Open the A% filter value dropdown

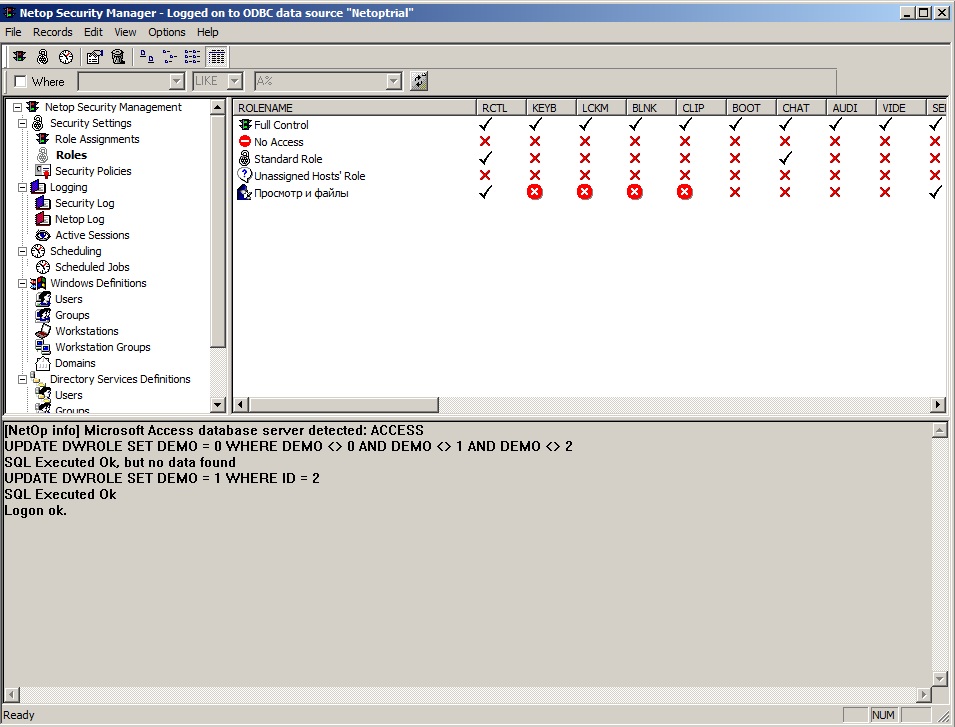pyautogui.click(x=393, y=81)
